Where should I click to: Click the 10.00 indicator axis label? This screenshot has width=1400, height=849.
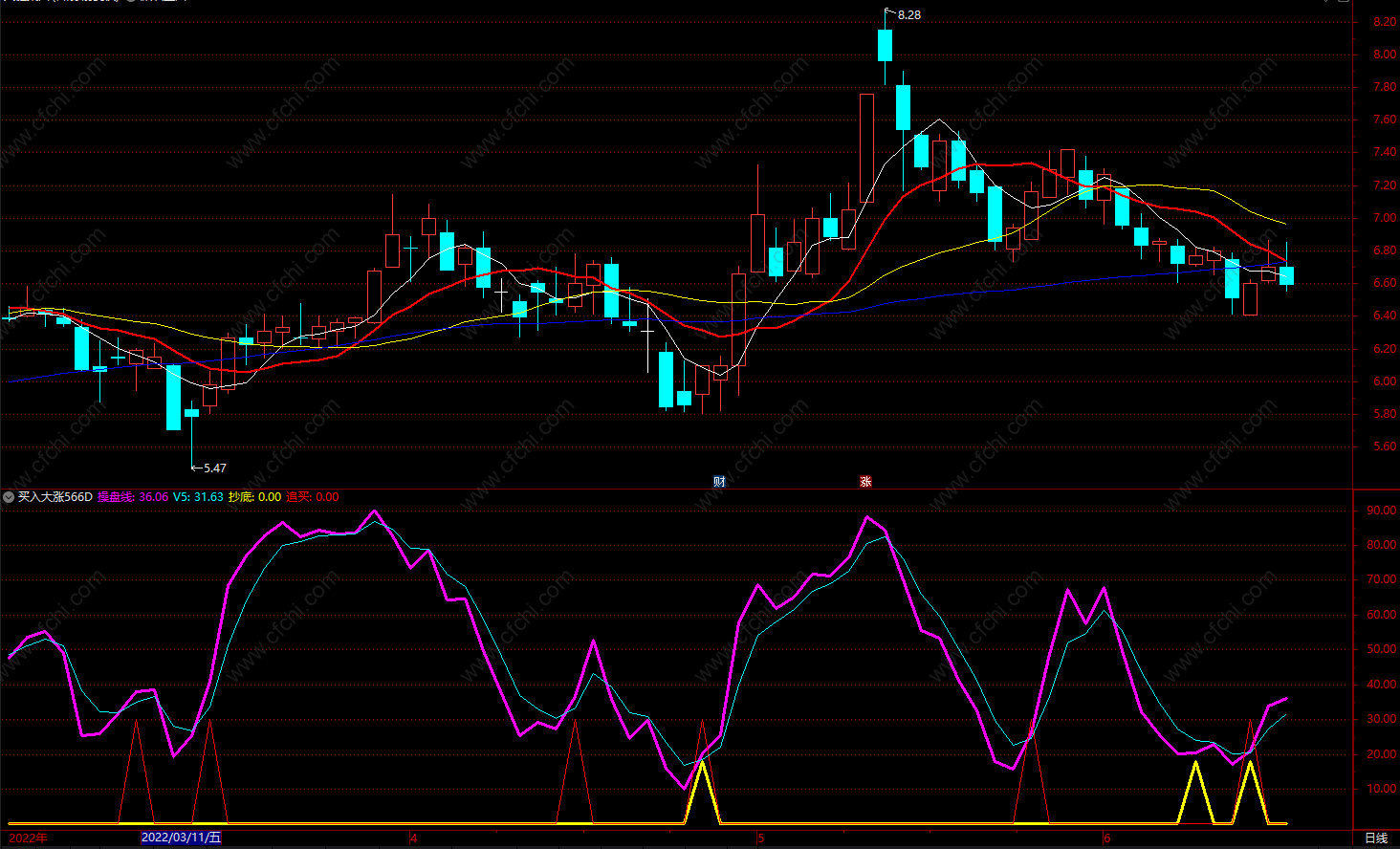click(1381, 789)
